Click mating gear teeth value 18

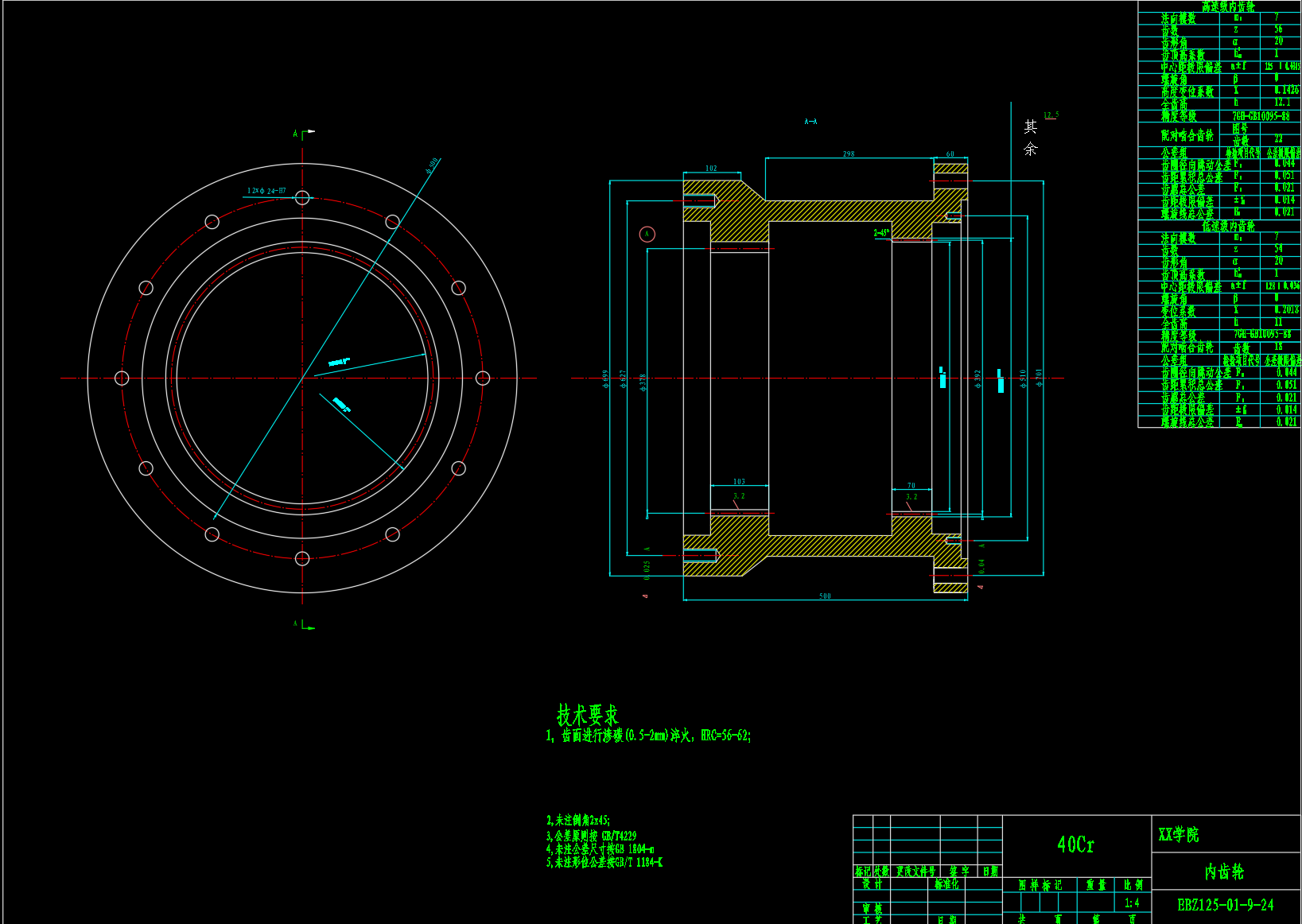pyautogui.click(x=1278, y=347)
